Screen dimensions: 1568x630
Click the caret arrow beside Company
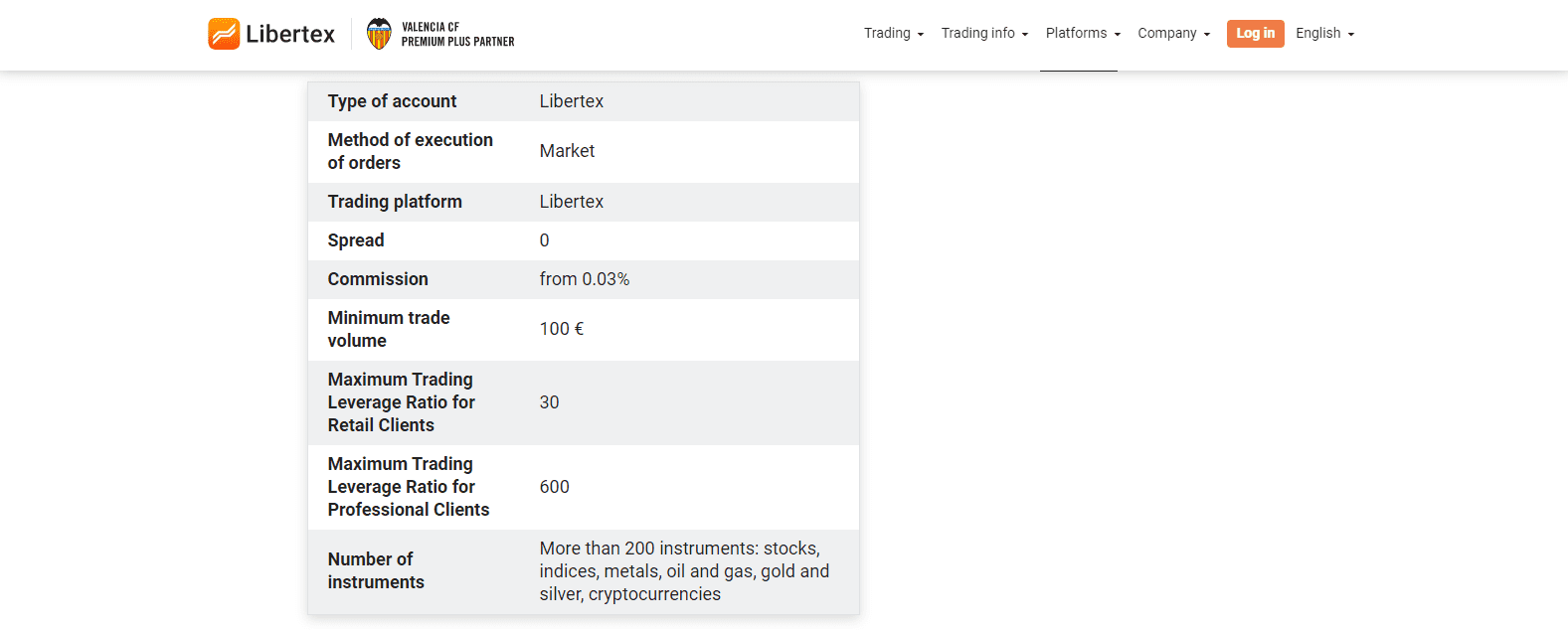pos(1207,35)
